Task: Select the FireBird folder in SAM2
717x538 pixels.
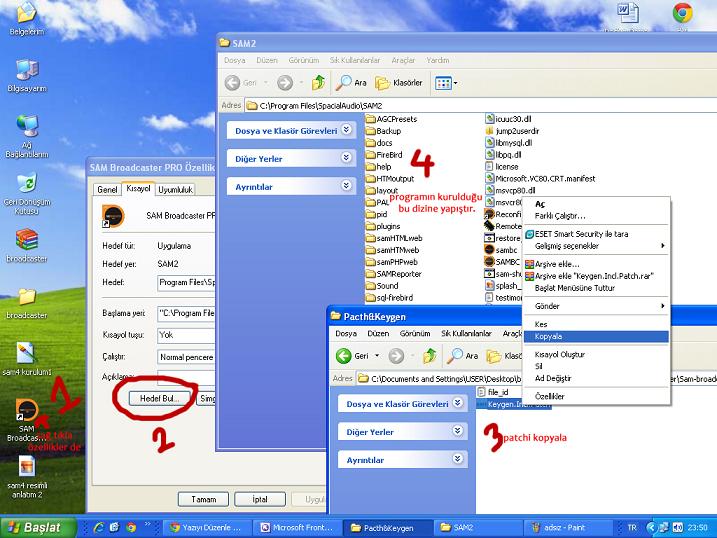Action: 384,154
